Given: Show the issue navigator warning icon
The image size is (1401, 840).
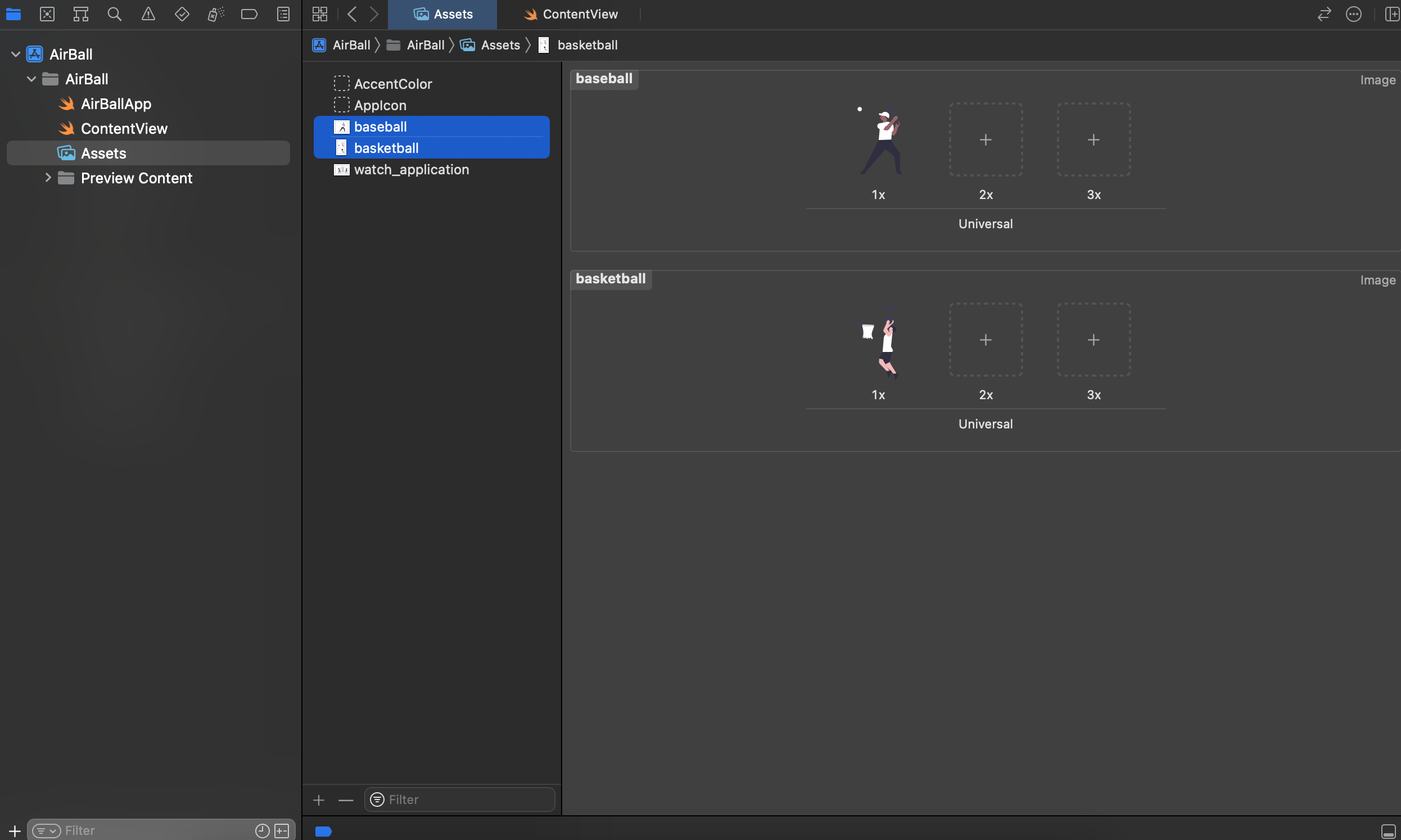Looking at the screenshot, I should [148, 14].
